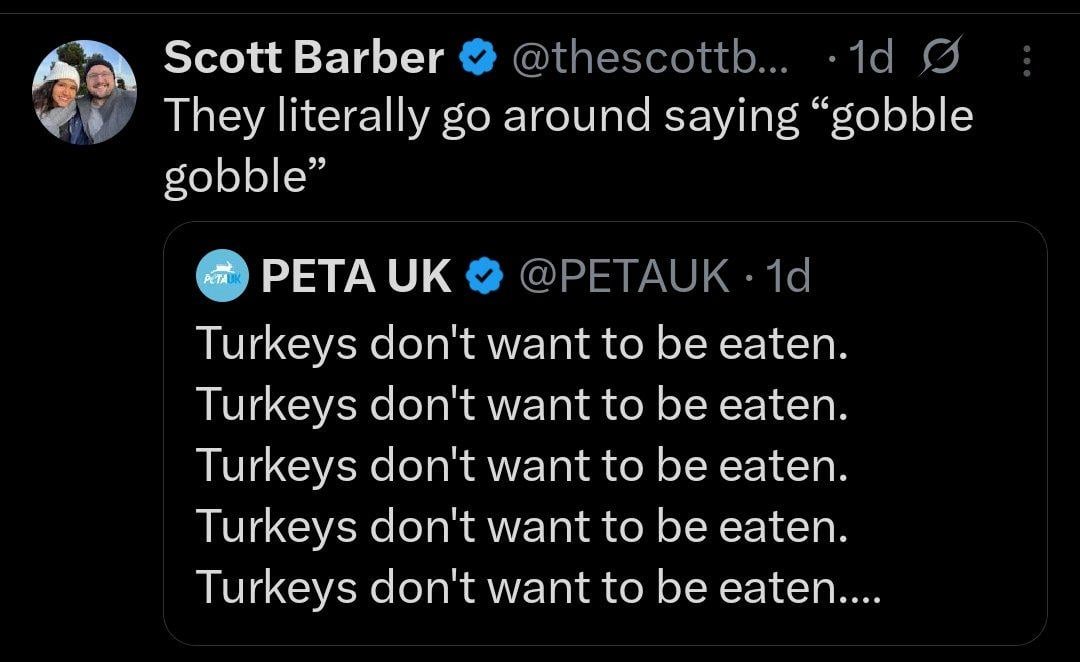
Task: Click the fourth "Turkeys don't want" line in quote
Action: click(521, 526)
